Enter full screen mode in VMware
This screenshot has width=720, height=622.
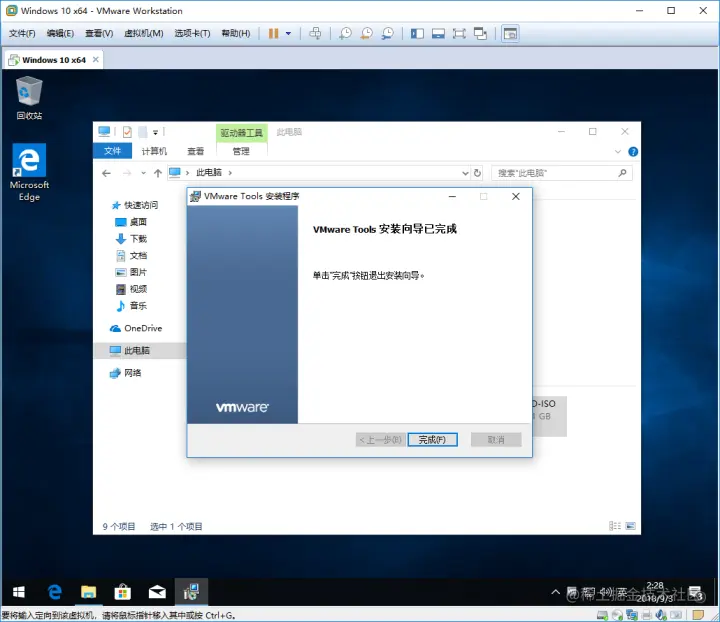tap(459, 34)
